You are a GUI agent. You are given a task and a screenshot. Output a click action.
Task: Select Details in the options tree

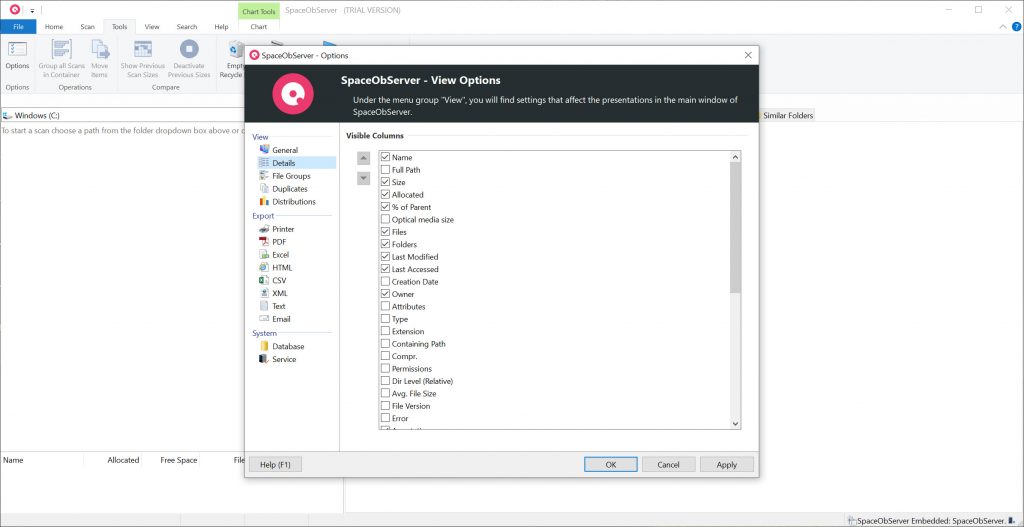pos(283,163)
